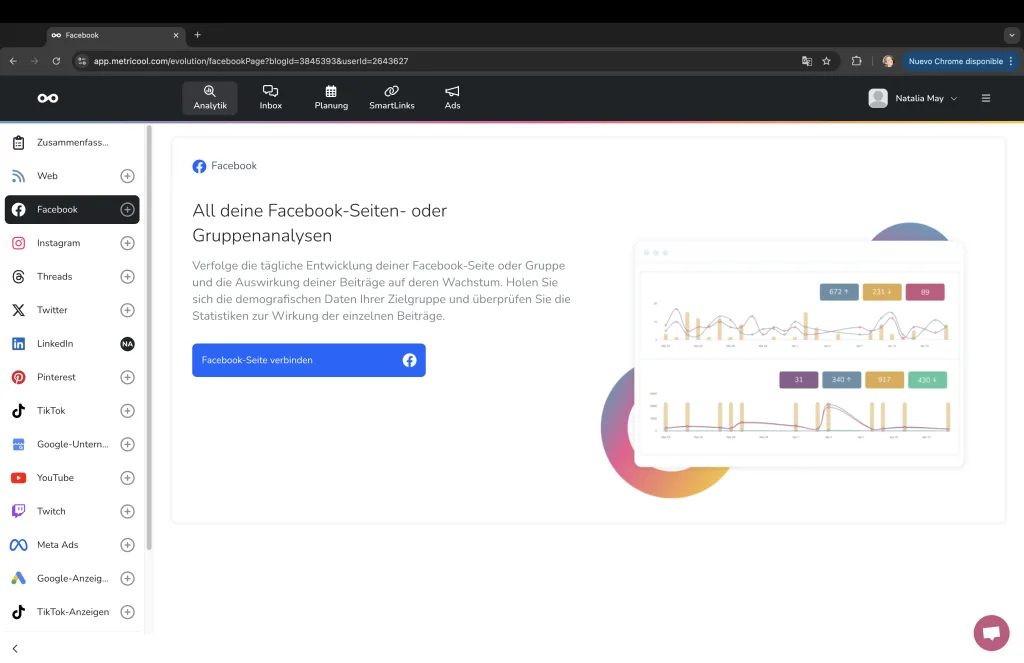Bookmark this page with the star icon
The image size is (1024, 663).
[826, 61]
